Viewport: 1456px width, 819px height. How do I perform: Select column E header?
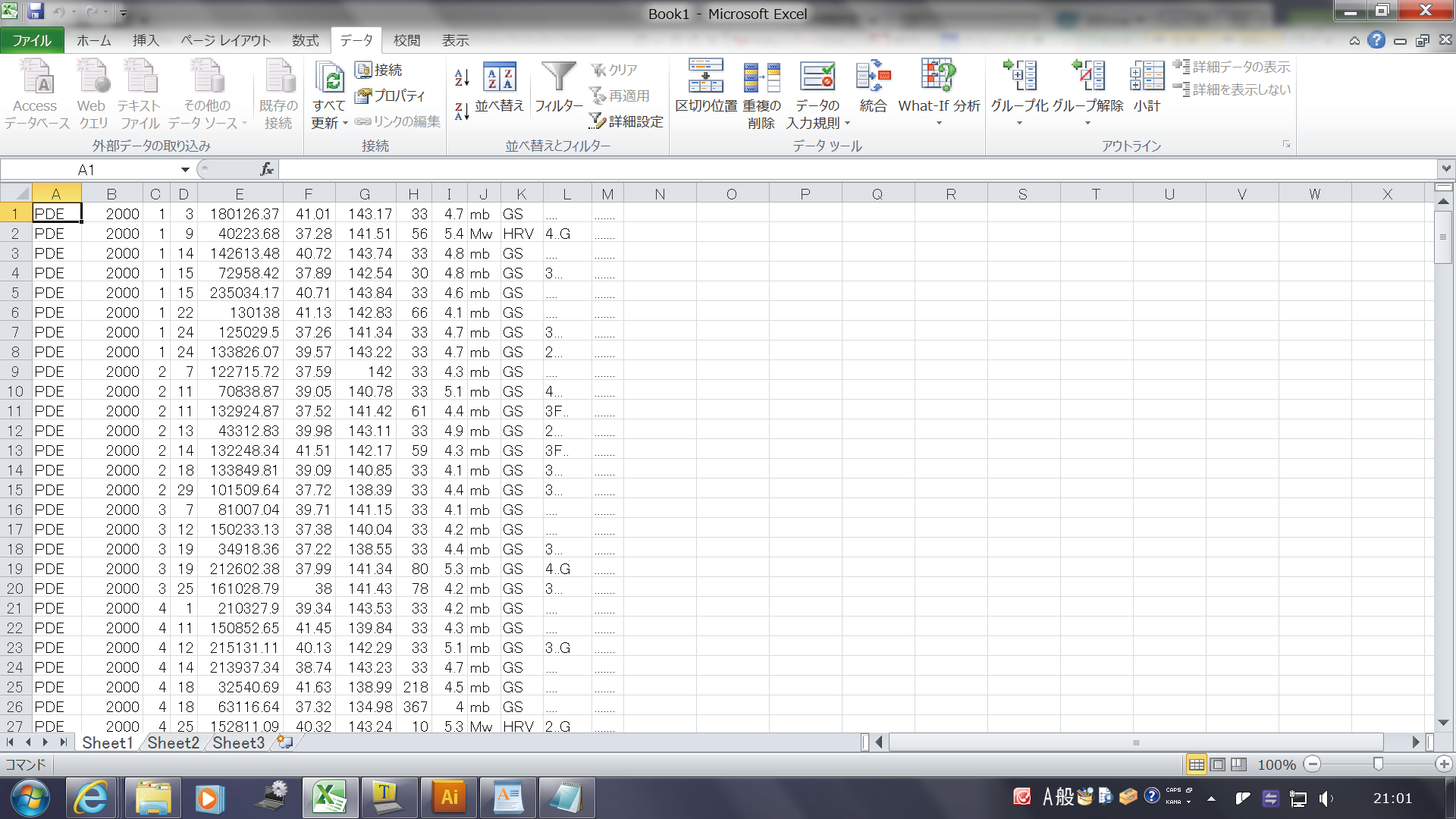[240, 194]
